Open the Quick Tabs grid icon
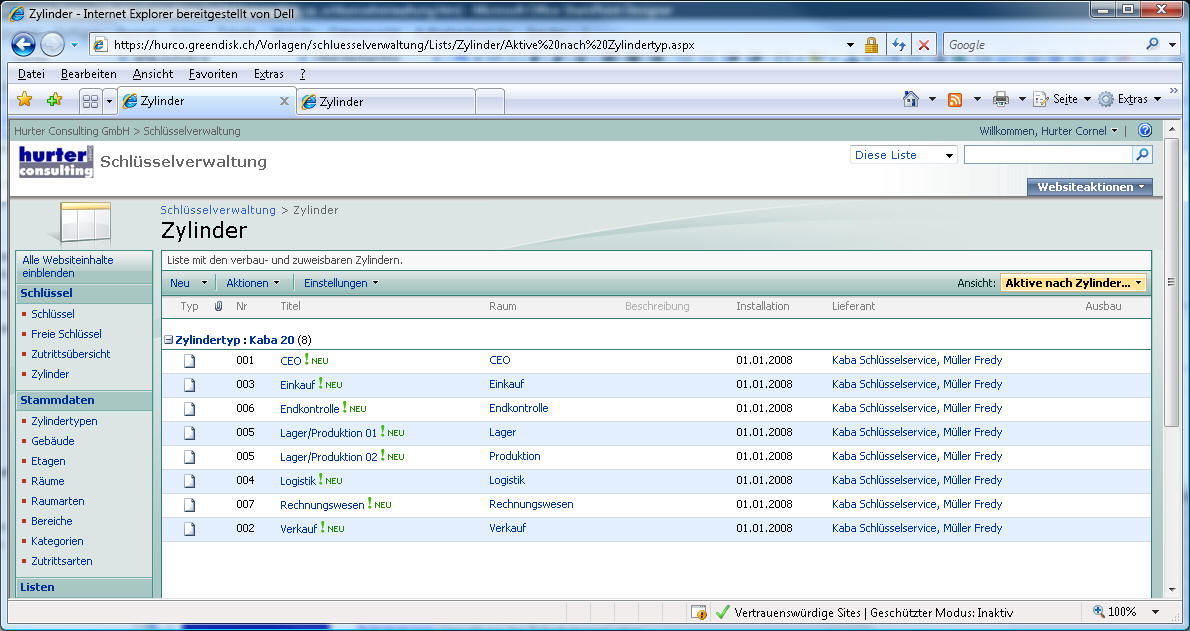 tap(90, 101)
